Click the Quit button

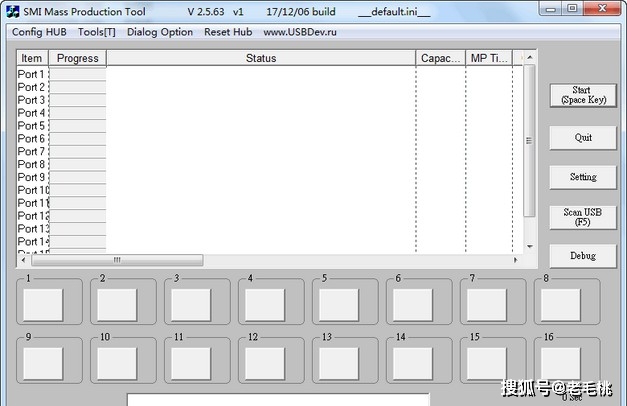click(583, 138)
